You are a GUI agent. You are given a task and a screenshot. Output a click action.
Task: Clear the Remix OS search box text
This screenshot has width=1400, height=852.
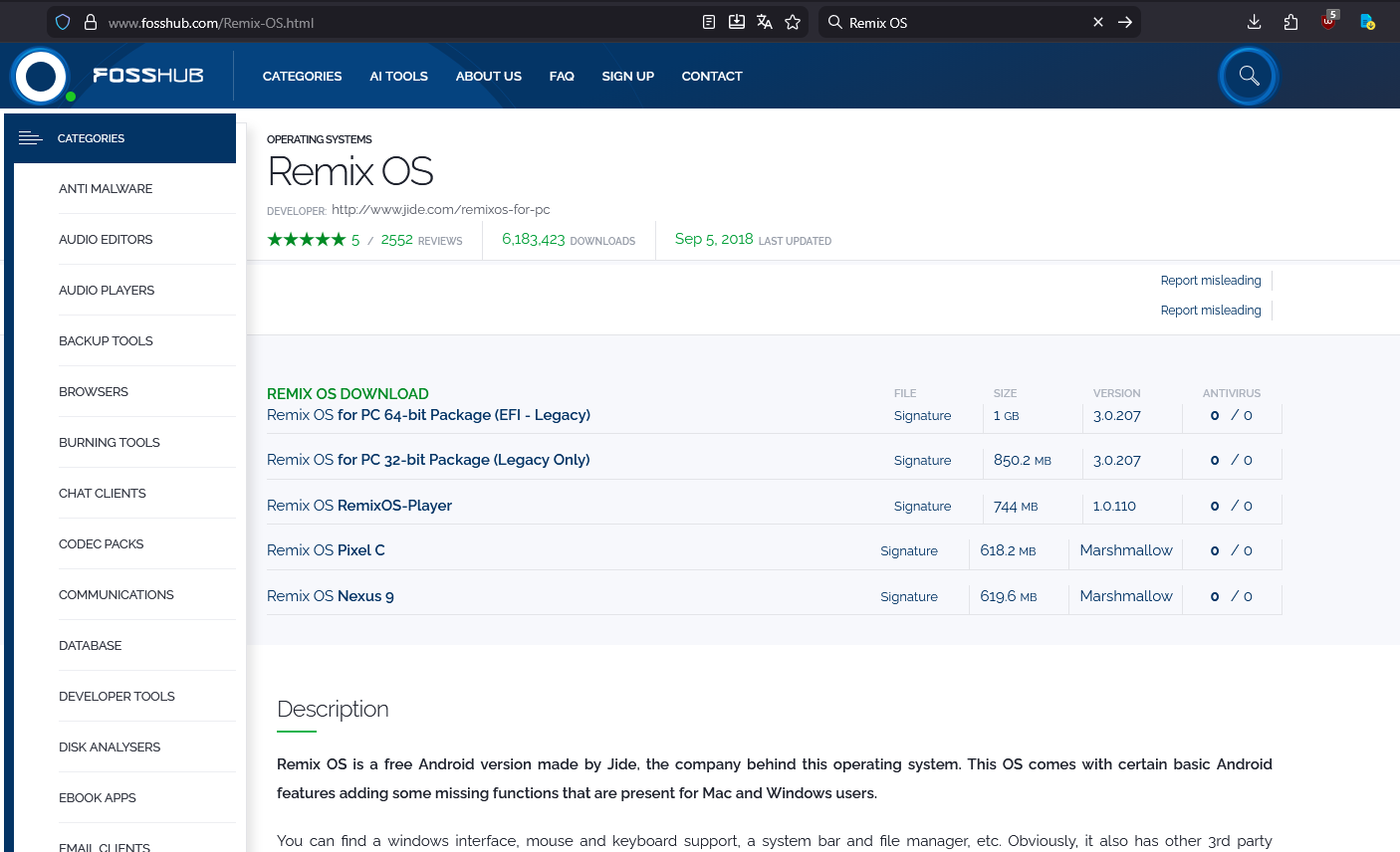(1098, 22)
